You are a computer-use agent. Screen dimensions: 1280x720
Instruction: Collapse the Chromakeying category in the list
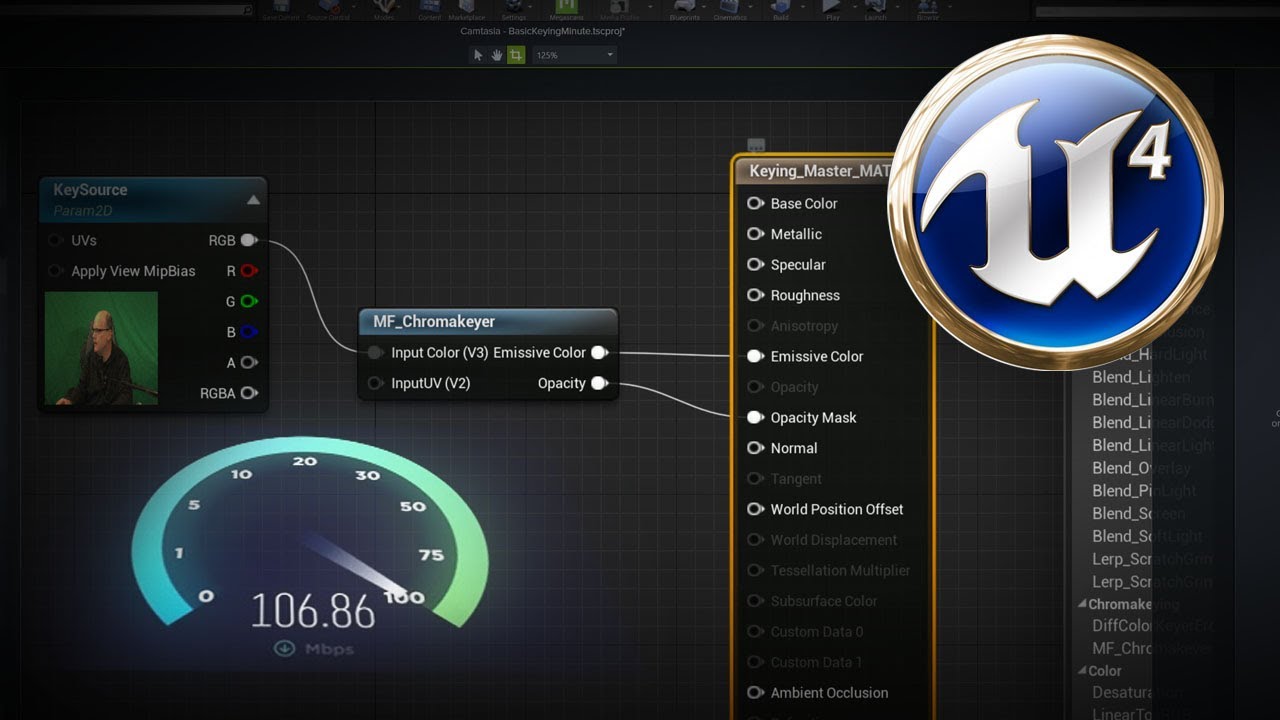[1082, 604]
